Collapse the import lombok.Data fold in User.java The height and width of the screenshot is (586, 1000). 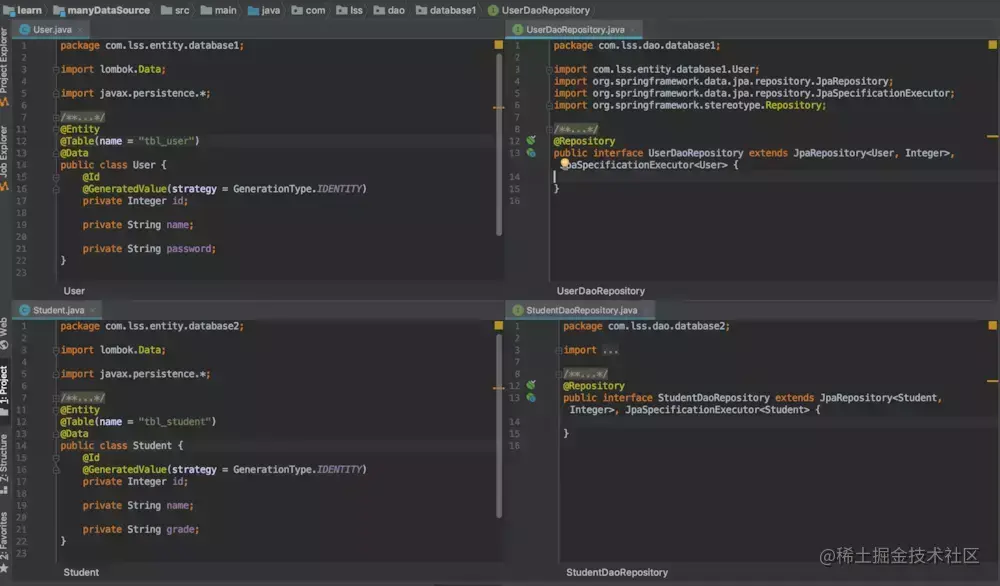[x=55, y=70]
